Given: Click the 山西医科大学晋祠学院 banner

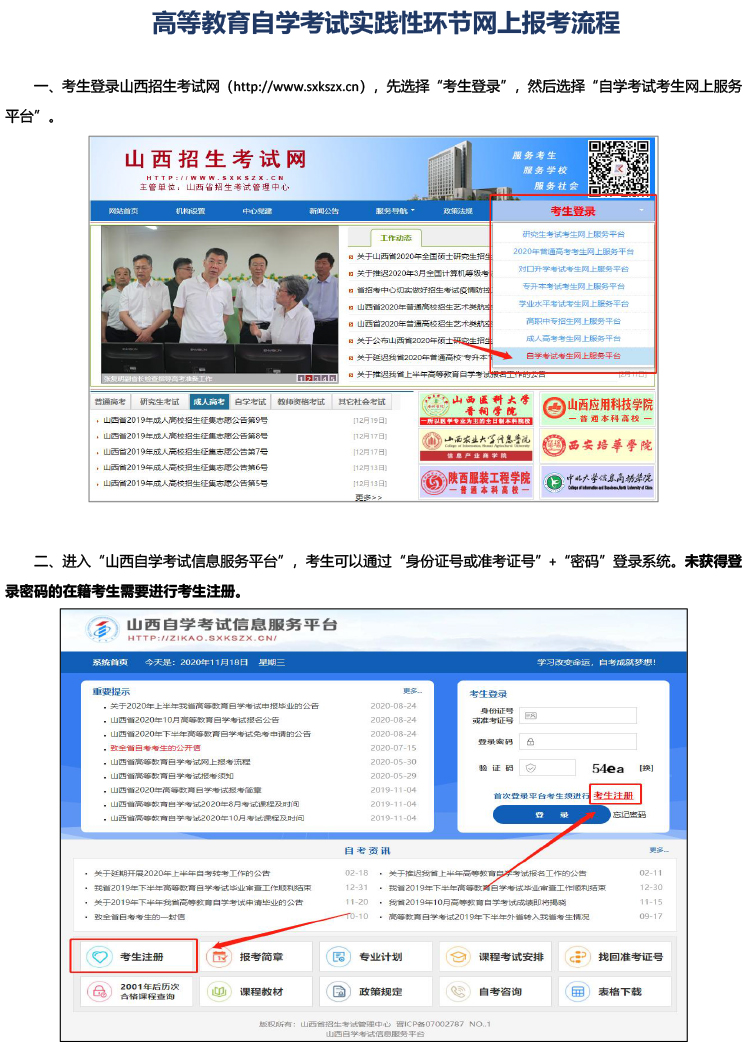Looking at the screenshot, I should pos(476,409).
